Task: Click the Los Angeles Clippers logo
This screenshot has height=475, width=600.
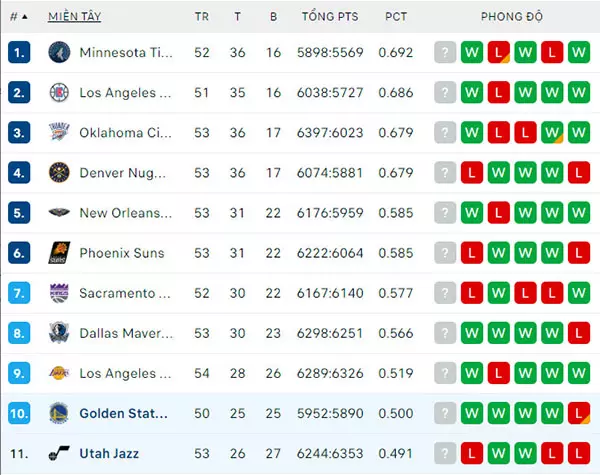Action: click(x=59, y=93)
